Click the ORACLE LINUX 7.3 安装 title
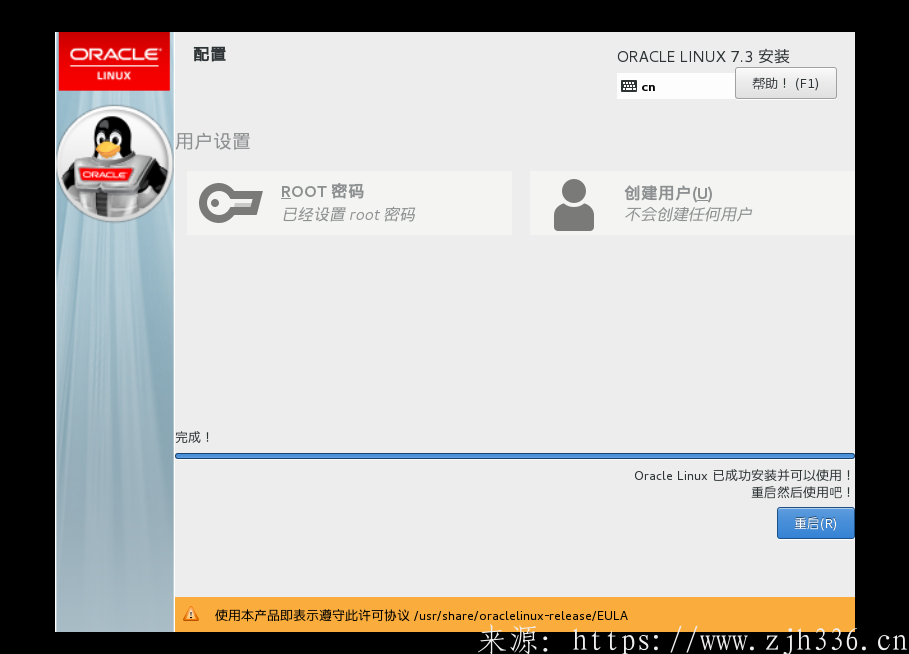909x654 pixels. tap(703, 57)
